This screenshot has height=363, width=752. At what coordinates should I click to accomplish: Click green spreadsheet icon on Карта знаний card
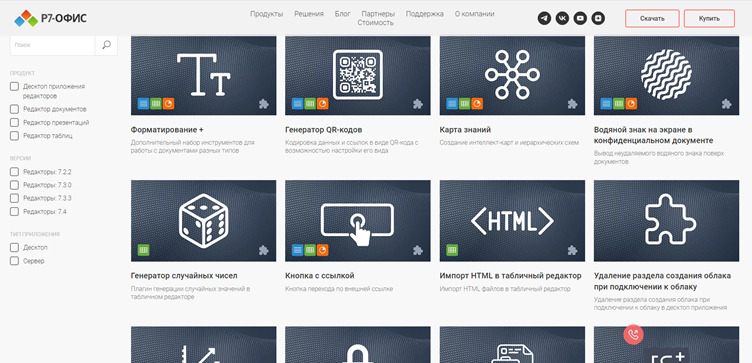click(x=465, y=104)
